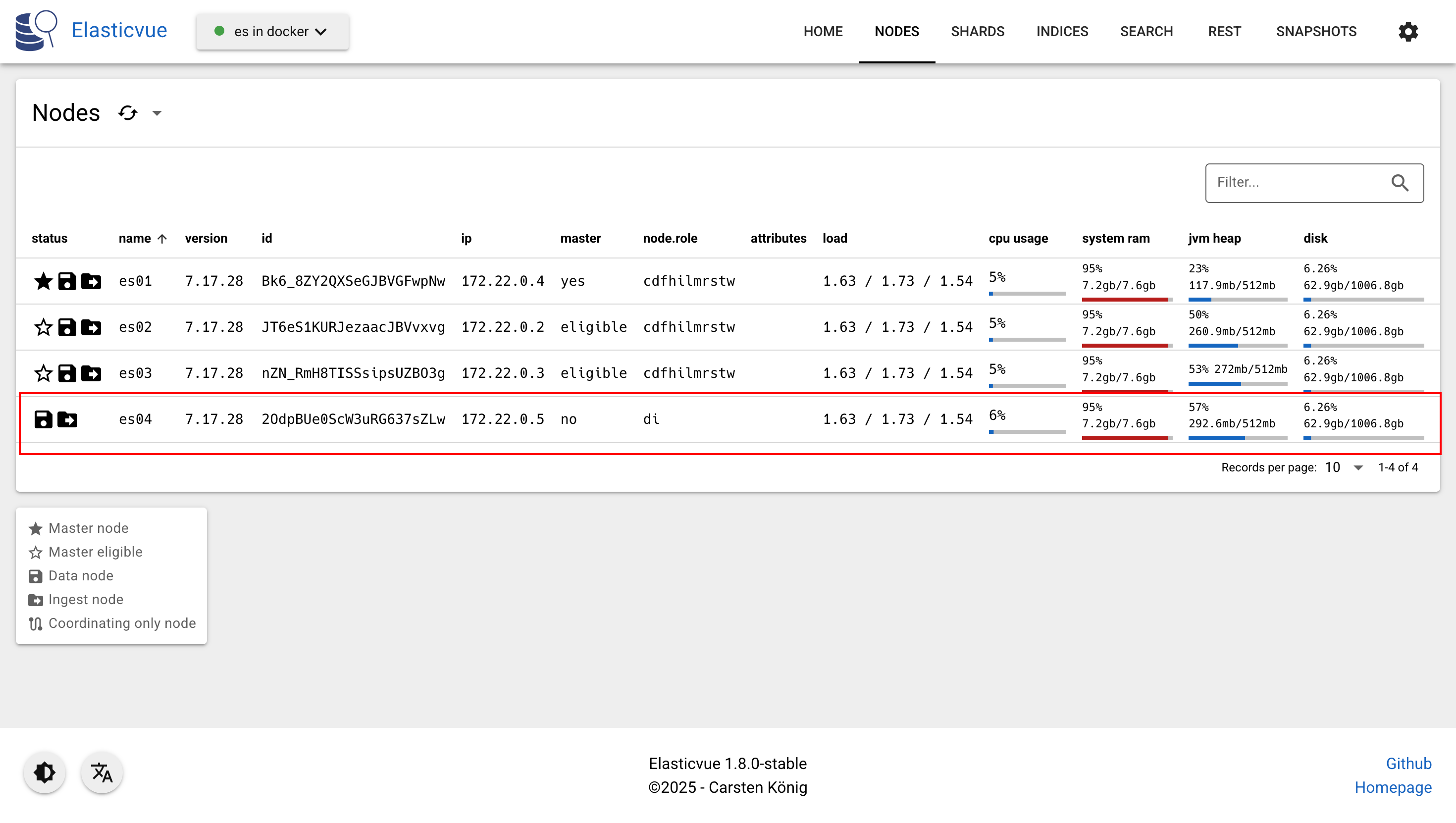Image resolution: width=1456 pixels, height=823 pixels.
Task: Click the ingest node icon for es01
Action: click(x=91, y=281)
